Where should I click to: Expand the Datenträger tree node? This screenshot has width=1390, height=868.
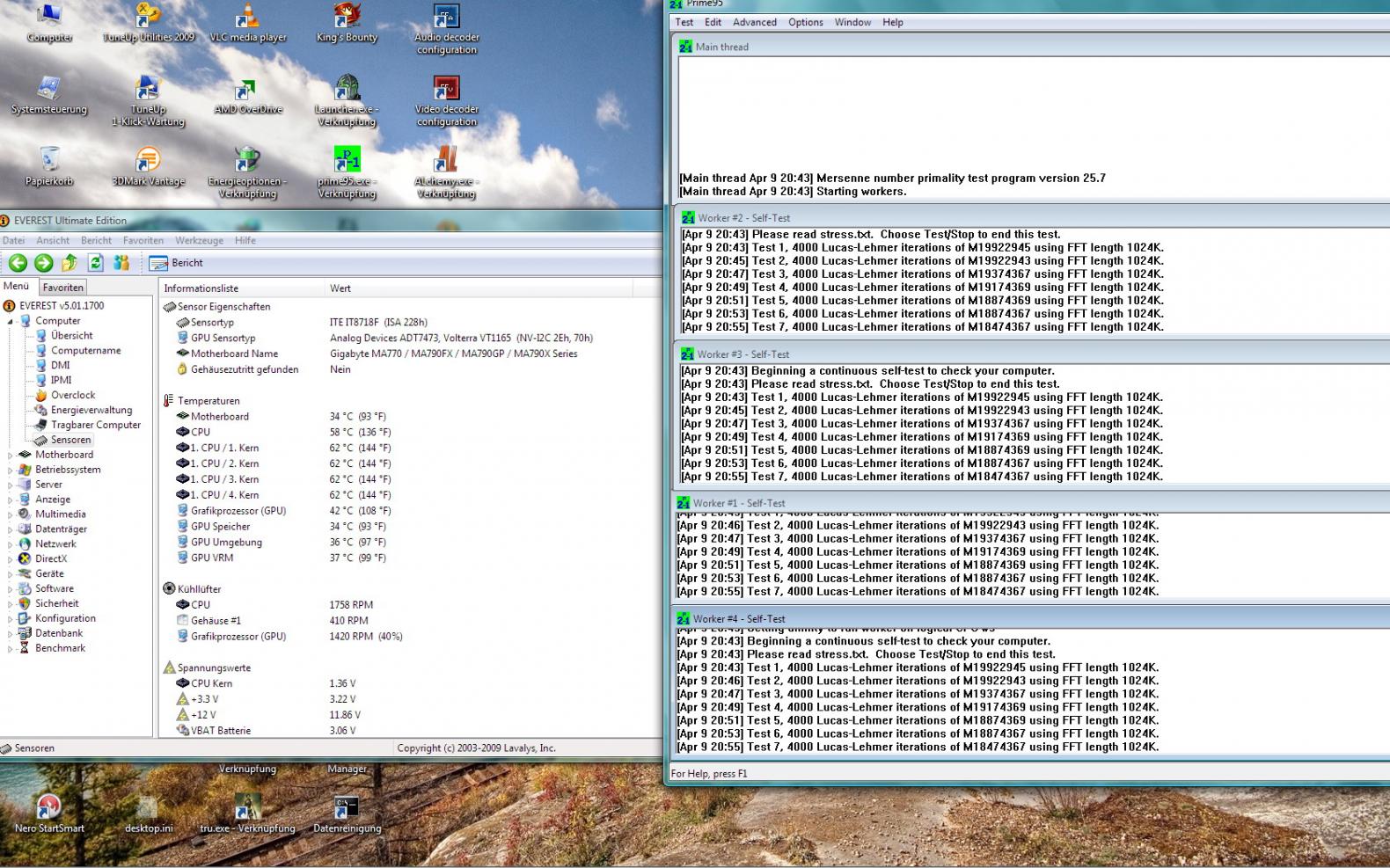[x=11, y=529]
